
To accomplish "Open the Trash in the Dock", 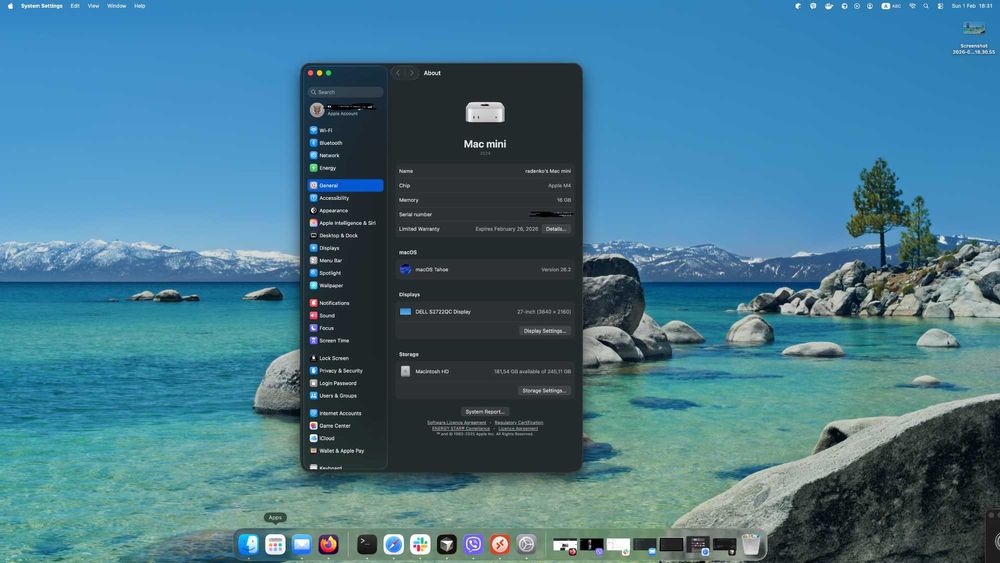I will pyautogui.click(x=751, y=545).
